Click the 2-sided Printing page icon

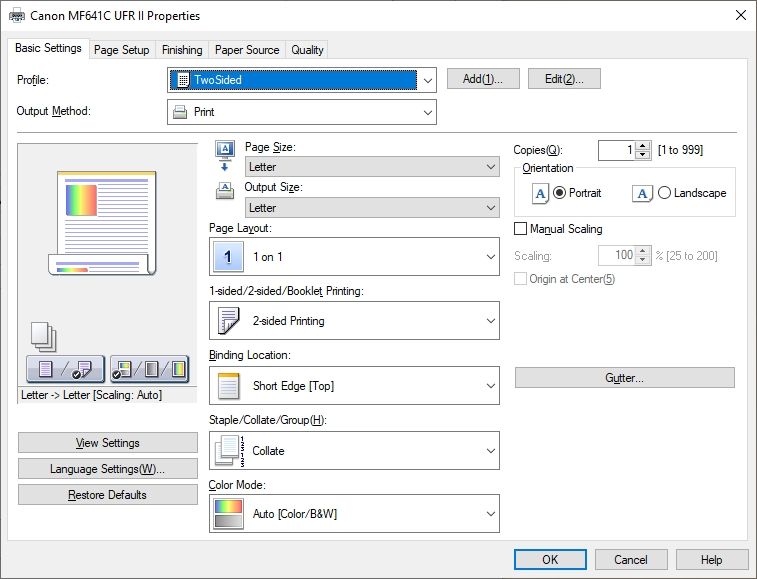229,321
